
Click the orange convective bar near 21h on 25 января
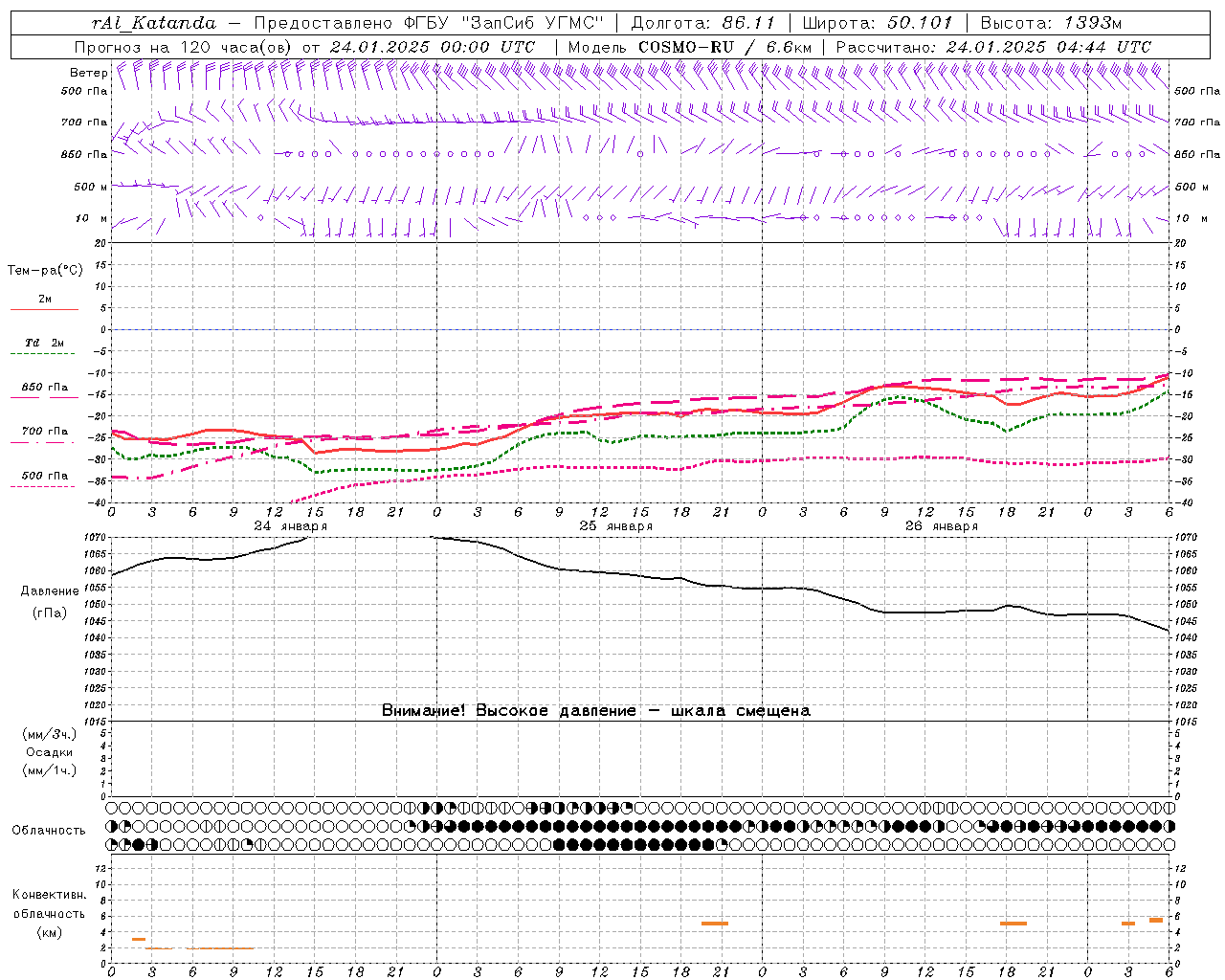click(715, 924)
